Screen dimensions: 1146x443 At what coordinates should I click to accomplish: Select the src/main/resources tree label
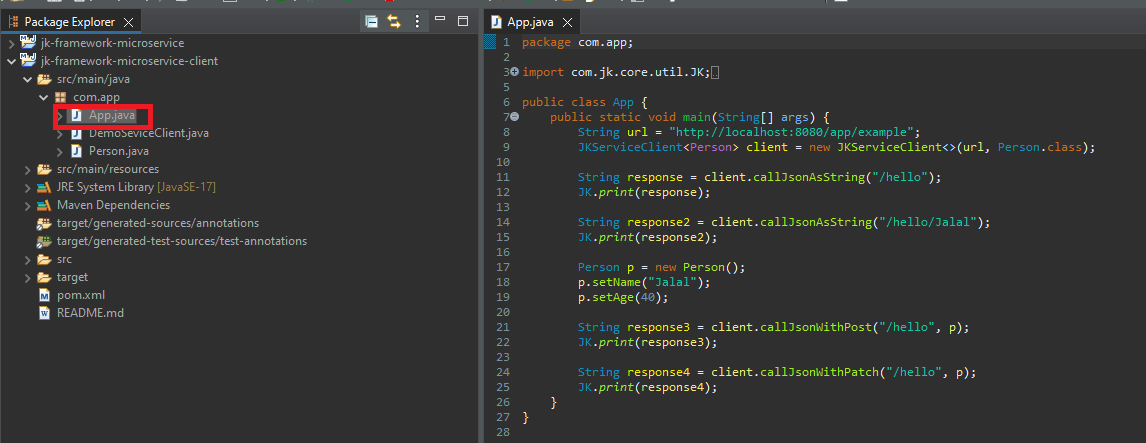click(x=107, y=170)
